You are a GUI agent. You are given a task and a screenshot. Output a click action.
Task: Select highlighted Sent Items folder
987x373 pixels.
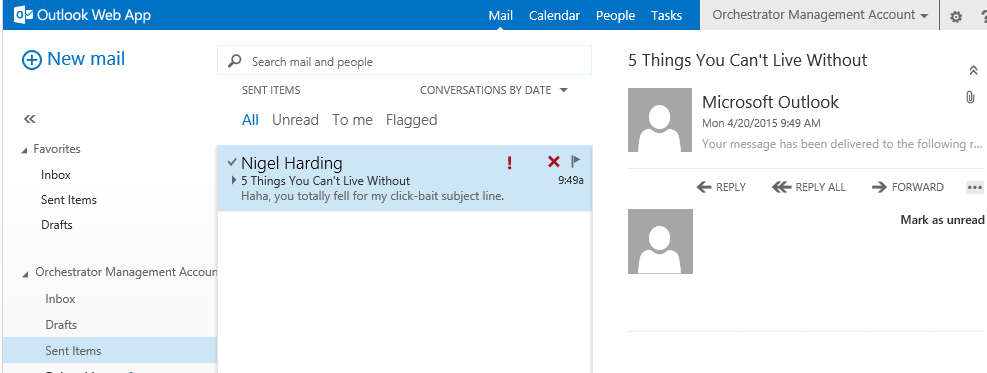click(x=110, y=350)
